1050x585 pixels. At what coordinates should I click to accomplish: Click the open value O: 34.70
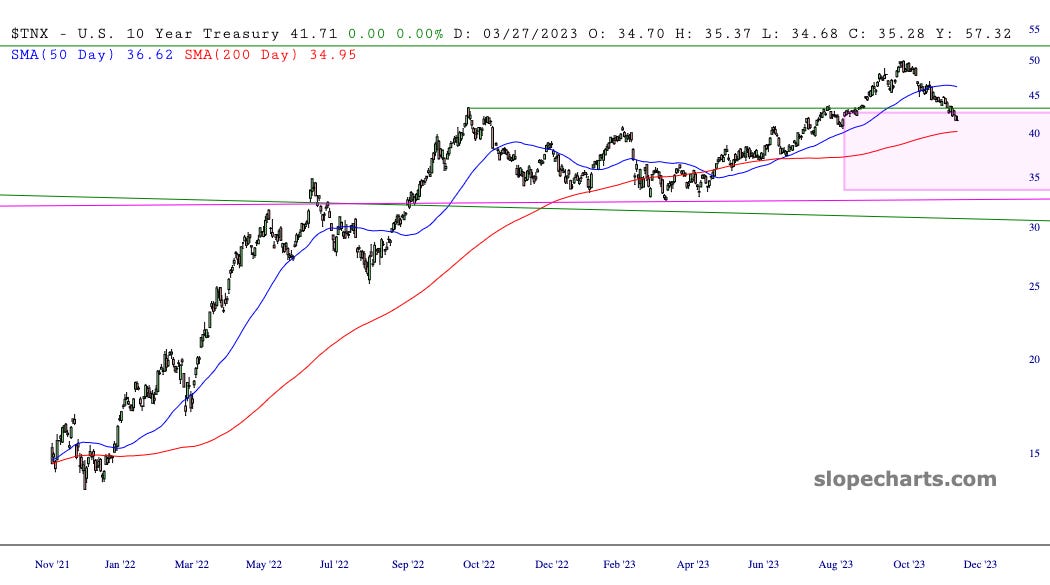click(627, 33)
